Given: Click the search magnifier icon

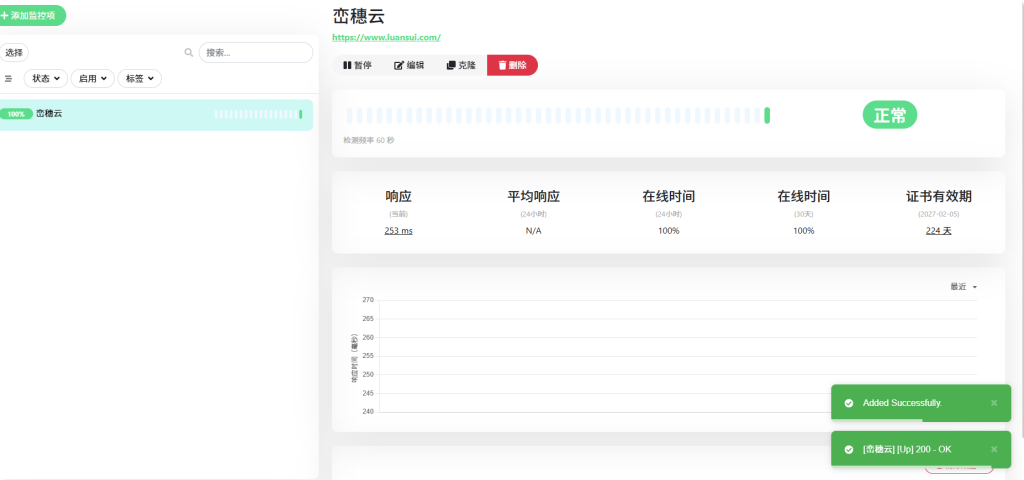Looking at the screenshot, I should coord(189,53).
